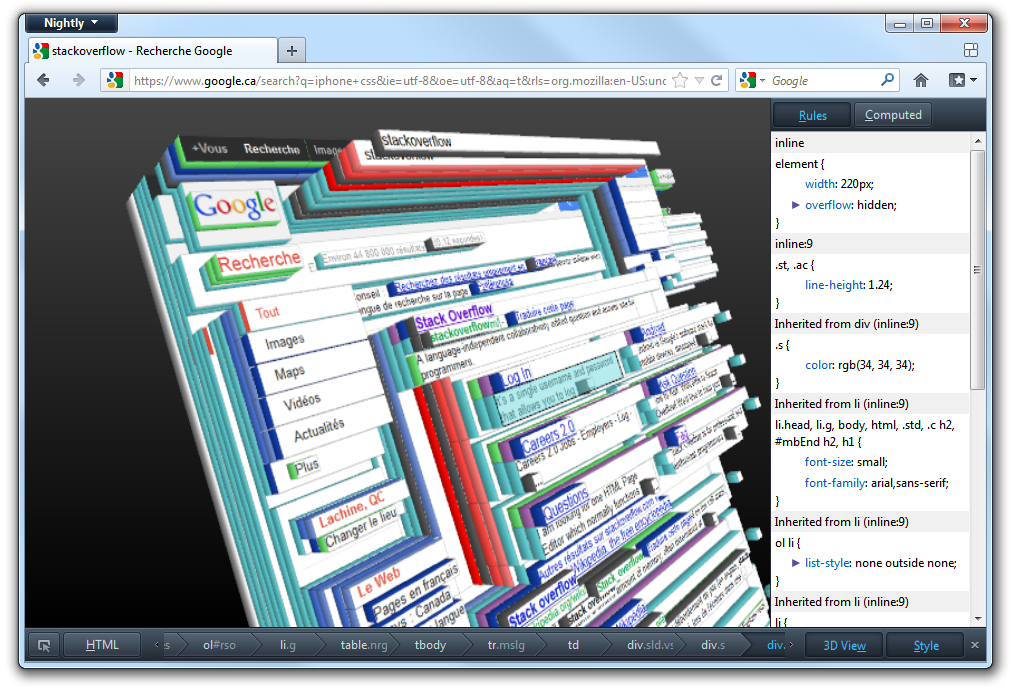Bookmark this page with the star icon
The width and height of the screenshot is (1013, 687).
coord(680,81)
